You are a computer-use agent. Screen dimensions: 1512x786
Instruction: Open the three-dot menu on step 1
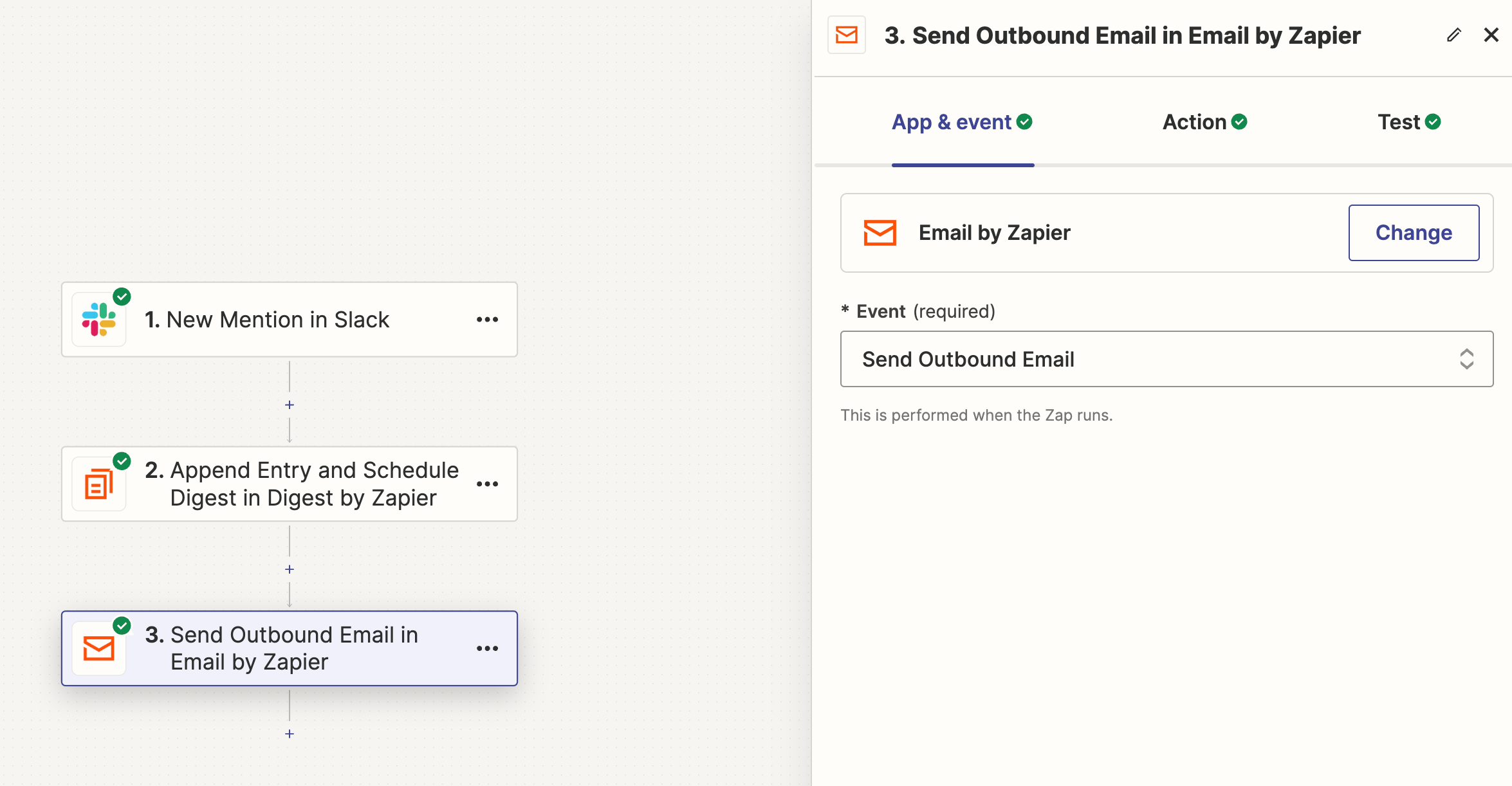click(x=488, y=320)
